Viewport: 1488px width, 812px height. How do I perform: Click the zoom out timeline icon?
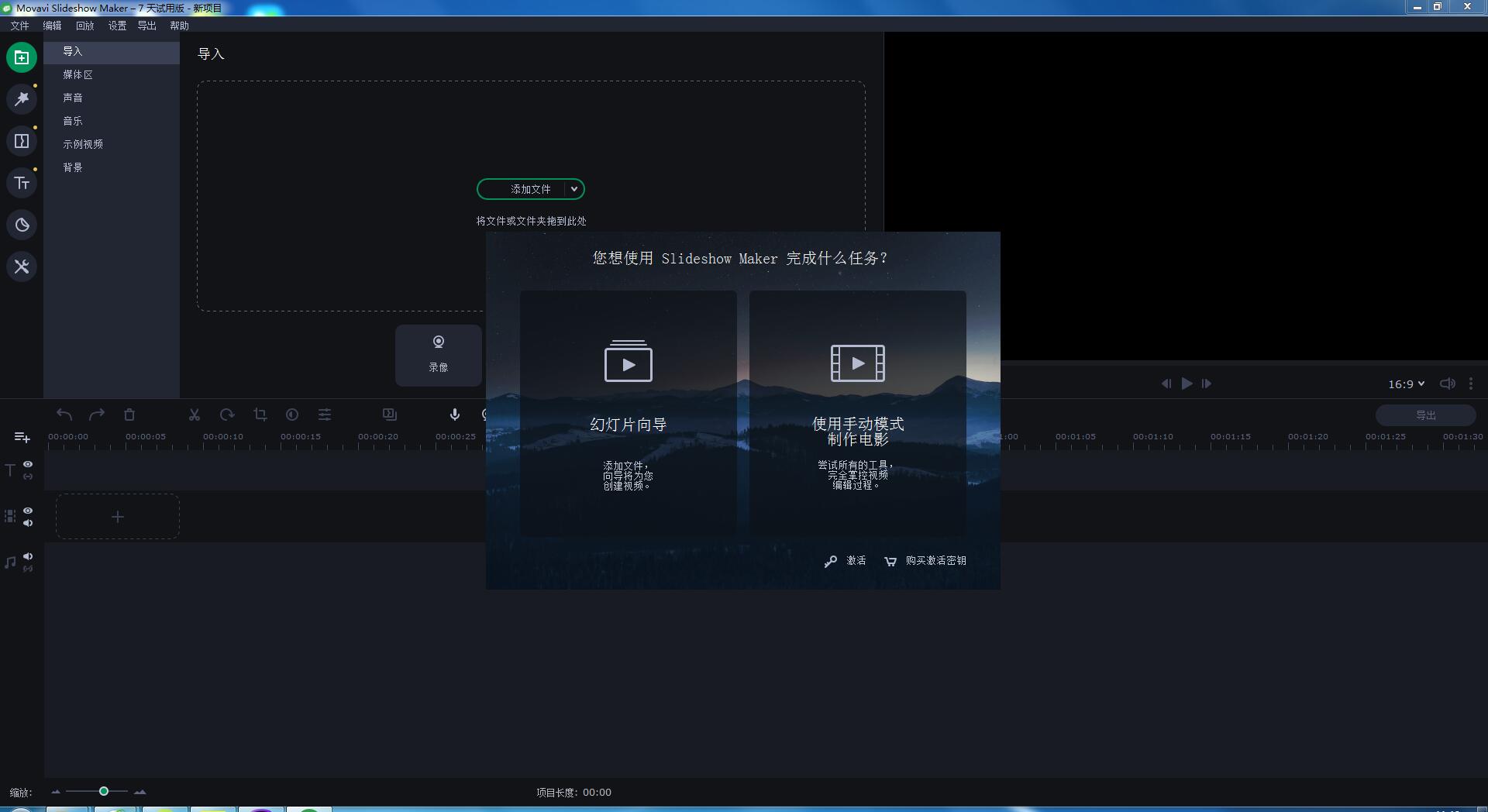pyautogui.click(x=56, y=792)
